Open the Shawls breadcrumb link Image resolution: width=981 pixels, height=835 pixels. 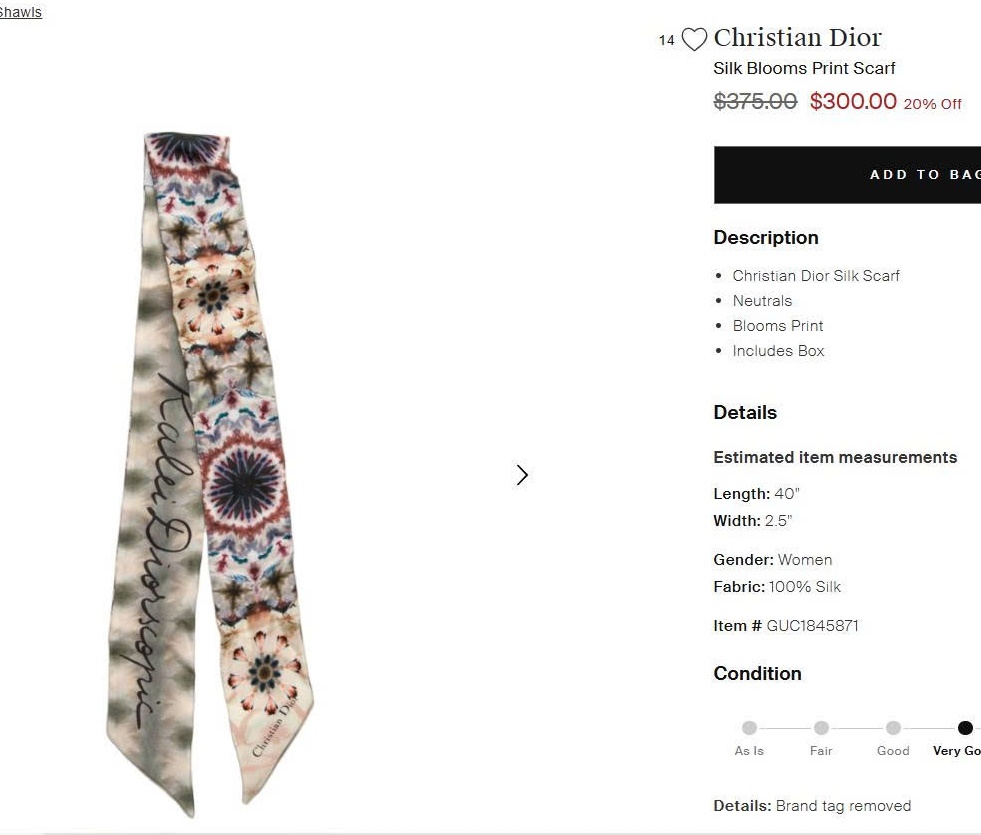tap(20, 12)
